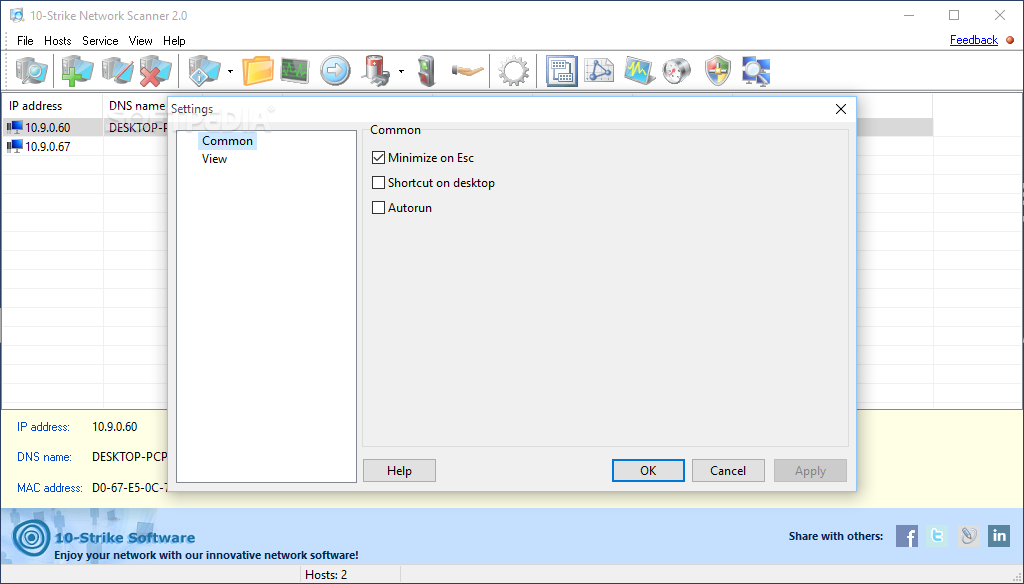Share via LinkedIn icon

coord(999,536)
